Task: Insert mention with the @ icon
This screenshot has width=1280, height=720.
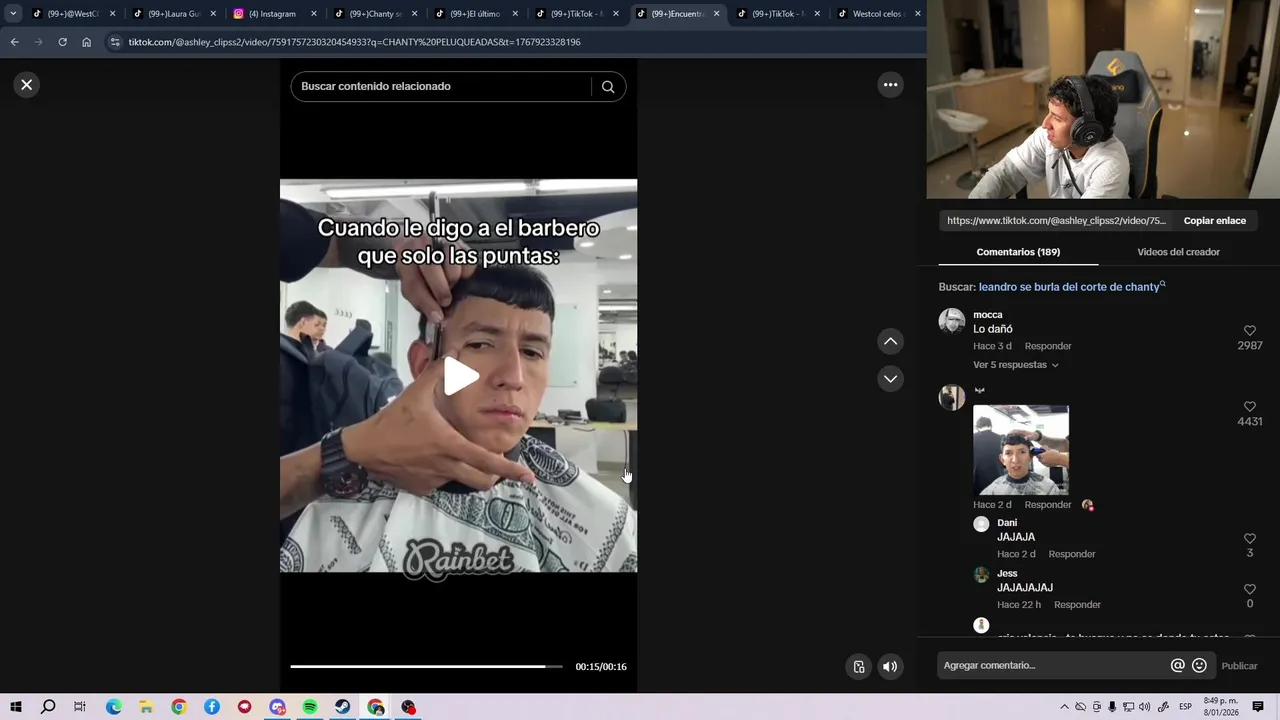Action: [x=1177, y=666]
